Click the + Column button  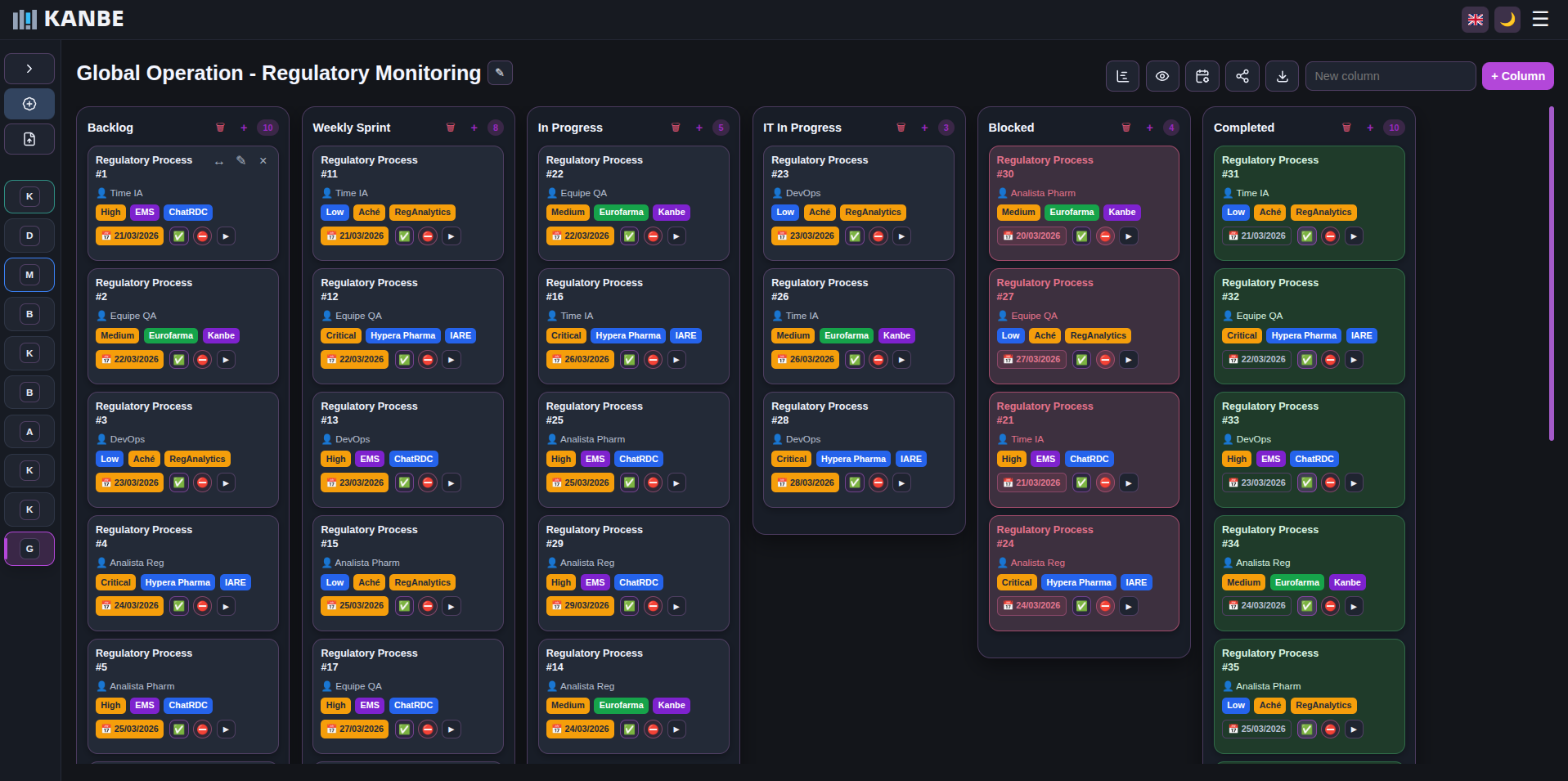(x=1517, y=75)
